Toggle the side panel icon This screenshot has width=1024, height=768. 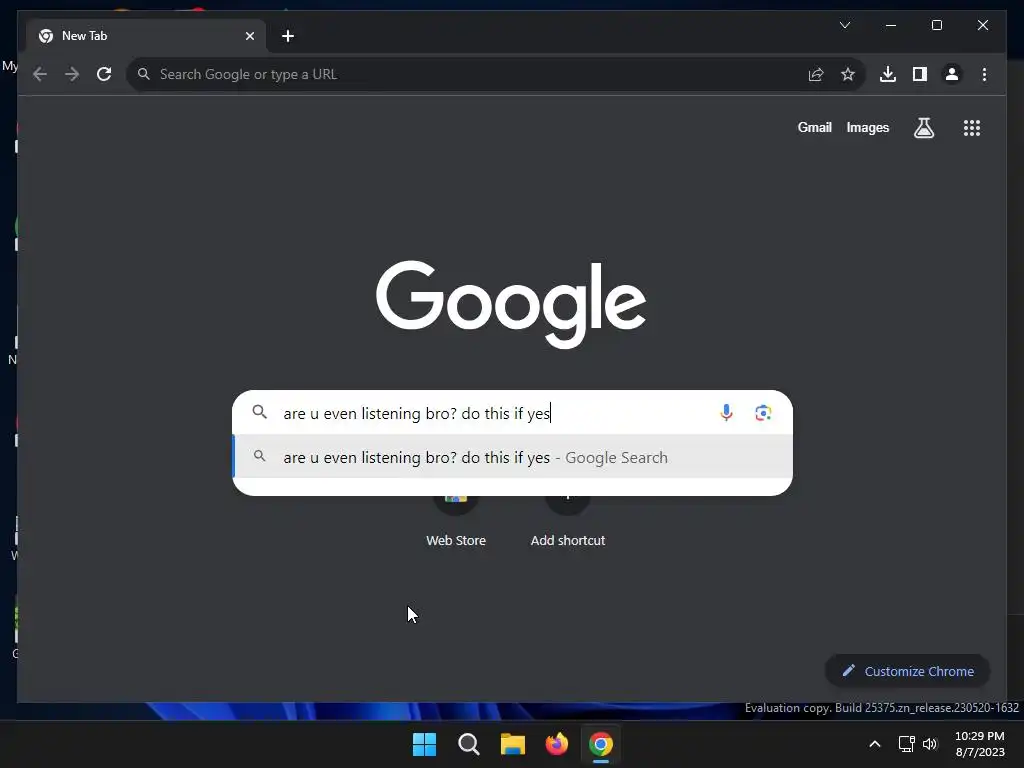(920, 74)
